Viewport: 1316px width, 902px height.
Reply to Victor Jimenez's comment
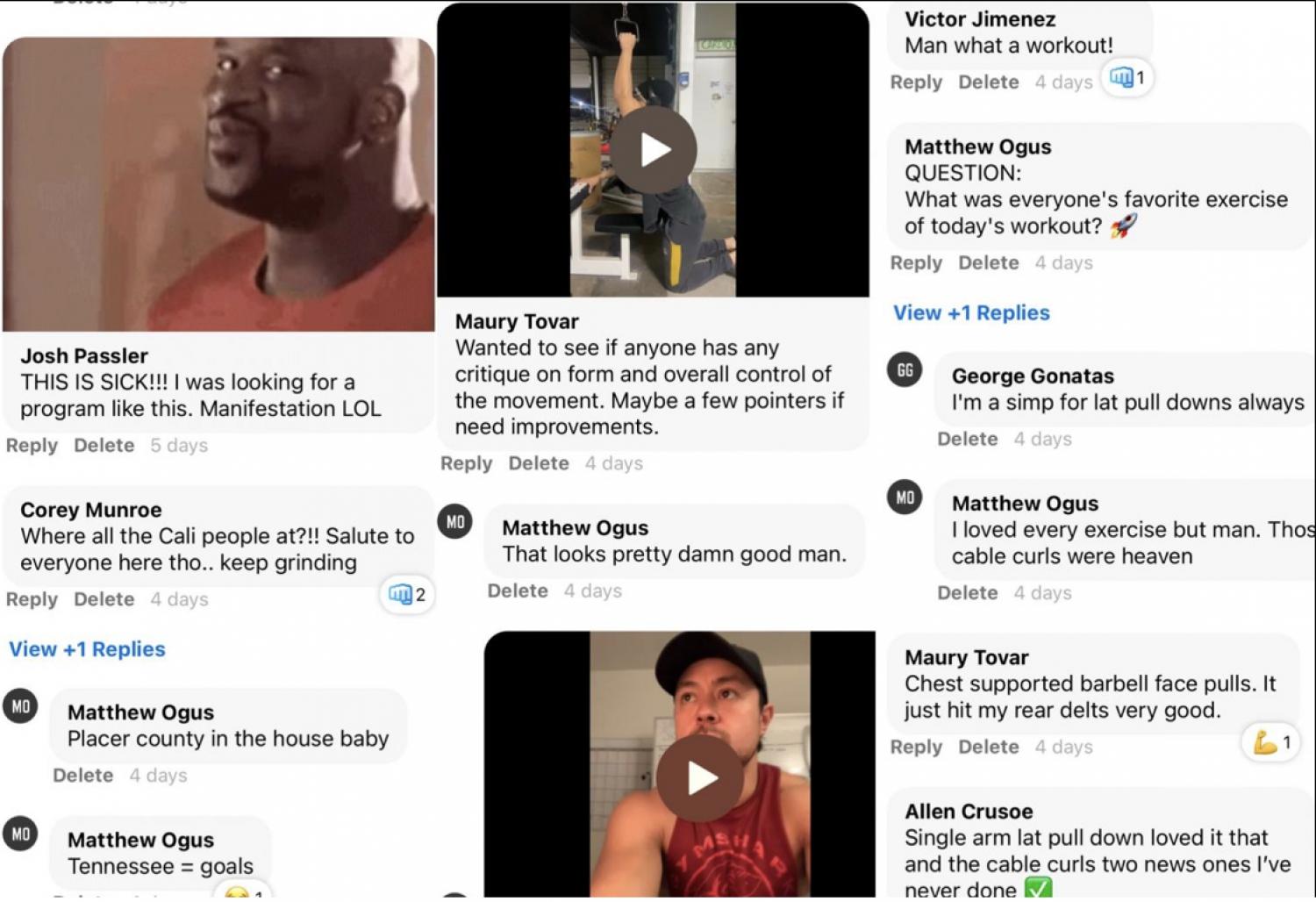pos(916,82)
